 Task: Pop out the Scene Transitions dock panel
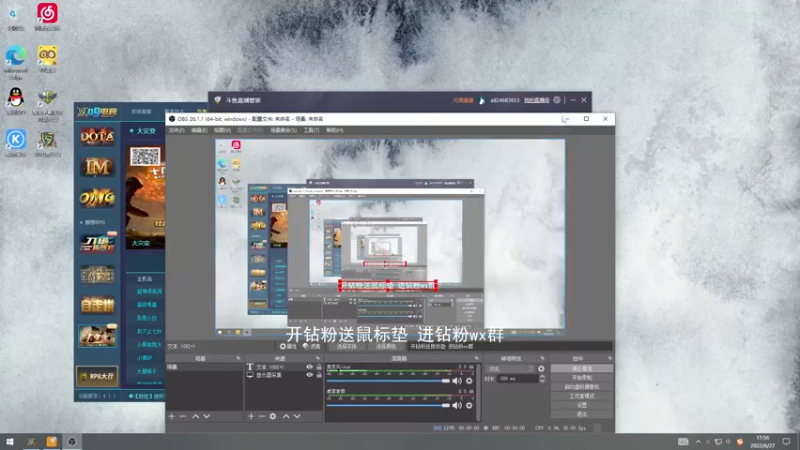[542, 358]
